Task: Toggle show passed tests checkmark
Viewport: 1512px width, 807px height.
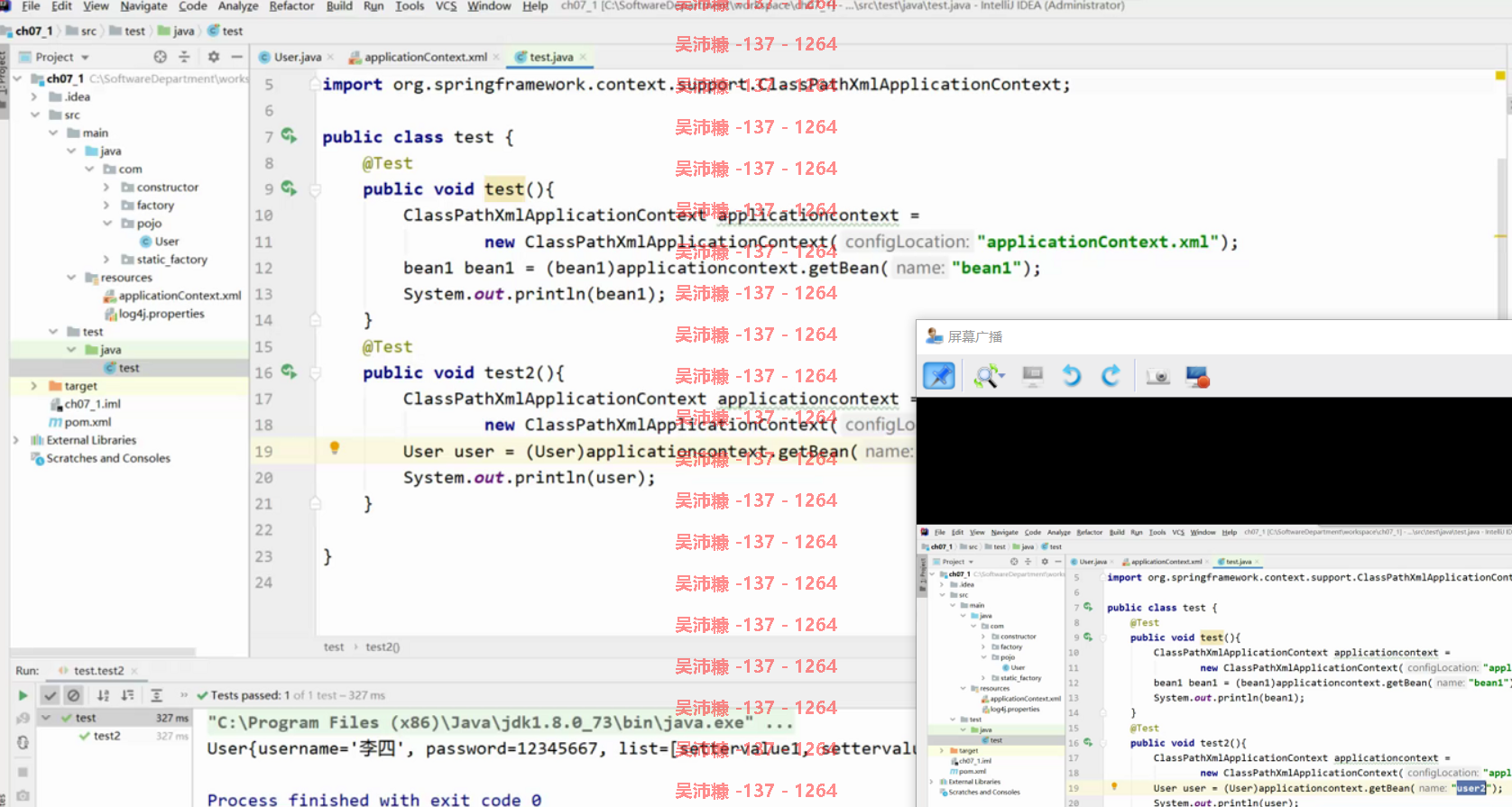Action: tap(51, 695)
